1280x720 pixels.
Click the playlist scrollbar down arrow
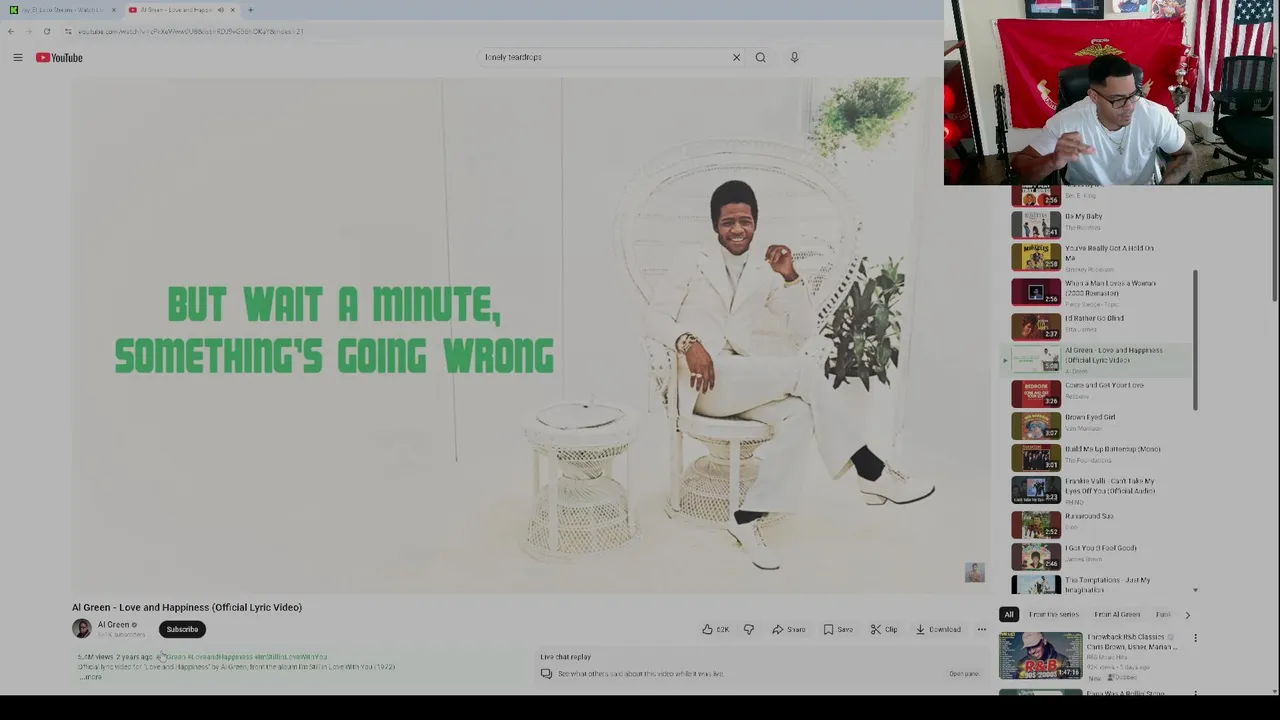click(x=1195, y=590)
